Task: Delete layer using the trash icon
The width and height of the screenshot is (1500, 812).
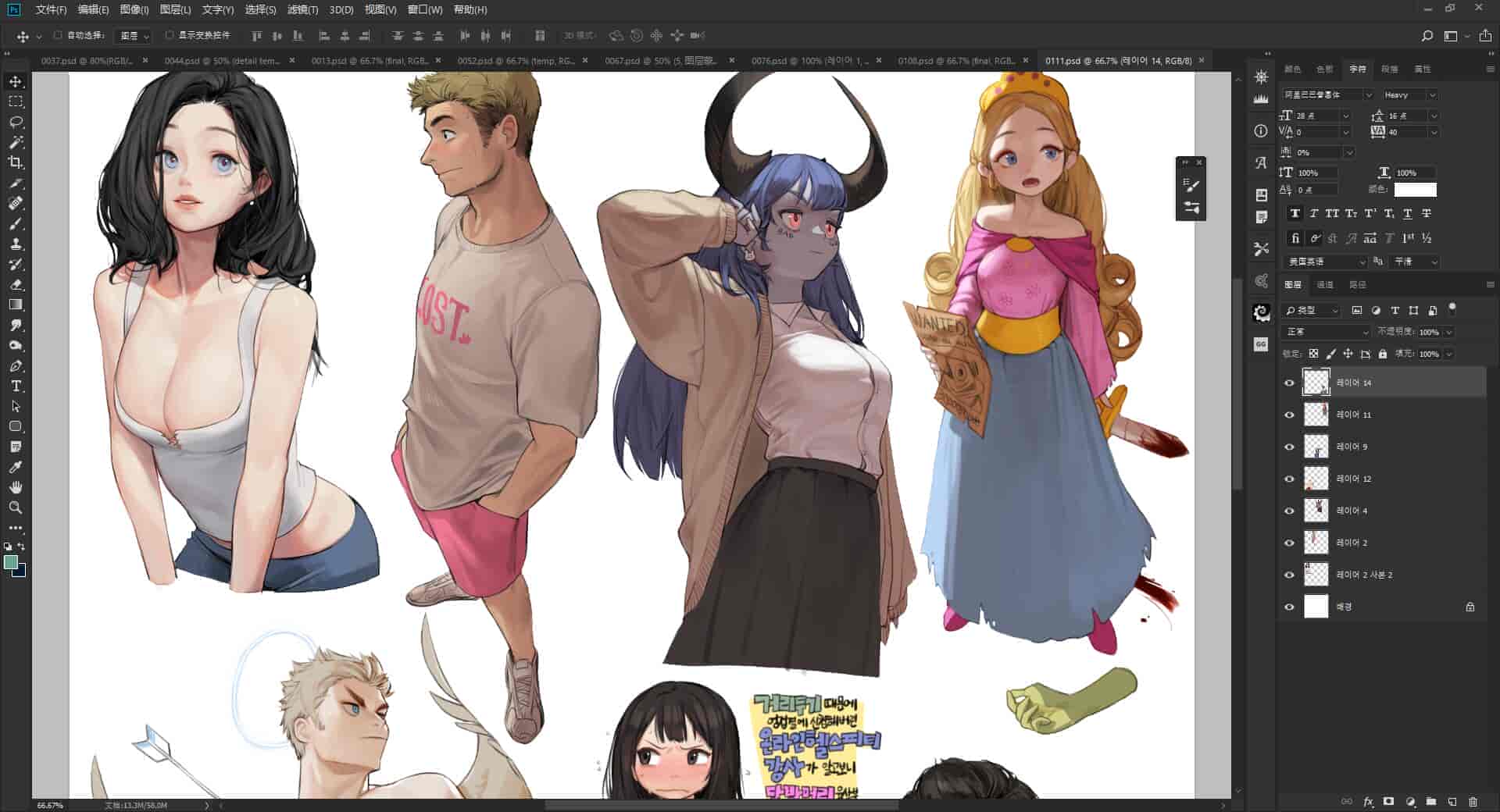Action: click(x=1473, y=802)
